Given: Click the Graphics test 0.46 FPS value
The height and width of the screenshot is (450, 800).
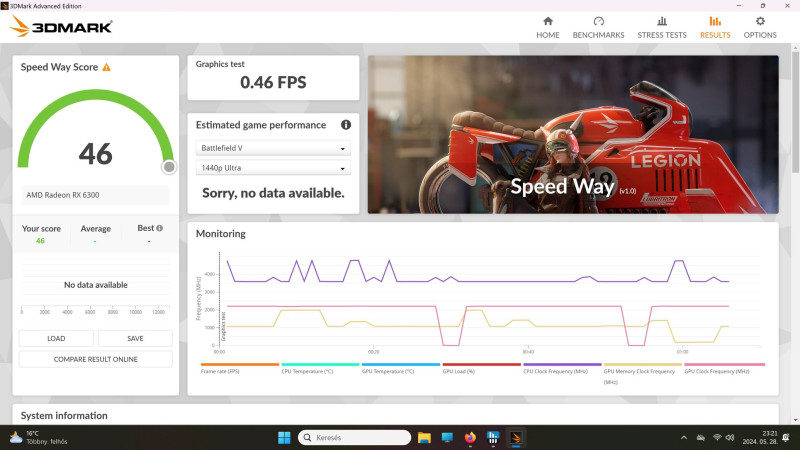Looking at the screenshot, I should 273,82.
